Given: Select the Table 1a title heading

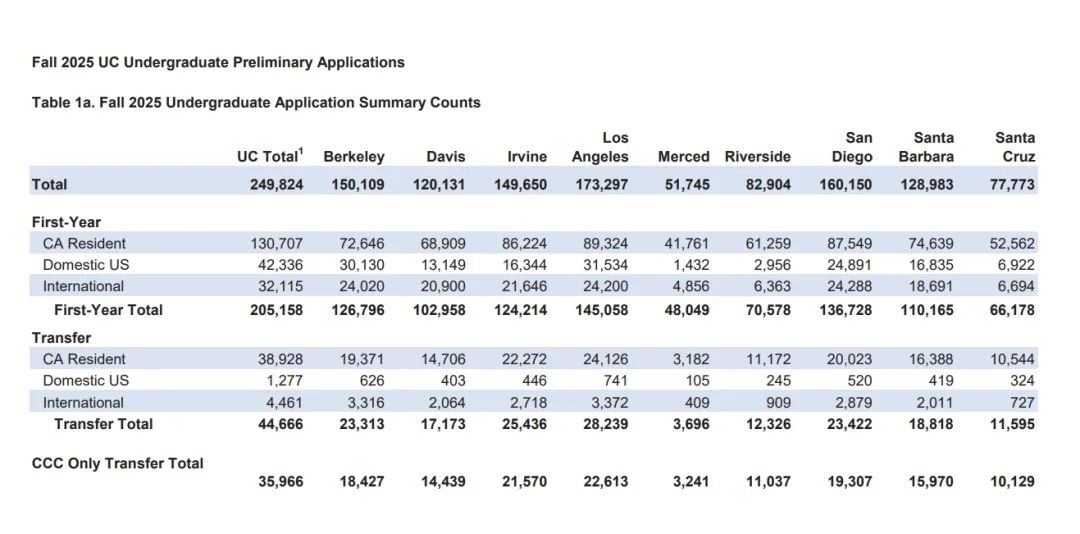Looking at the screenshot, I should pos(256,103).
